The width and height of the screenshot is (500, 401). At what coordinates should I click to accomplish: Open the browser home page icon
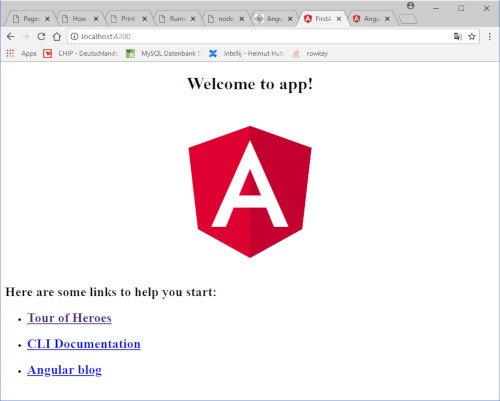tap(57, 36)
